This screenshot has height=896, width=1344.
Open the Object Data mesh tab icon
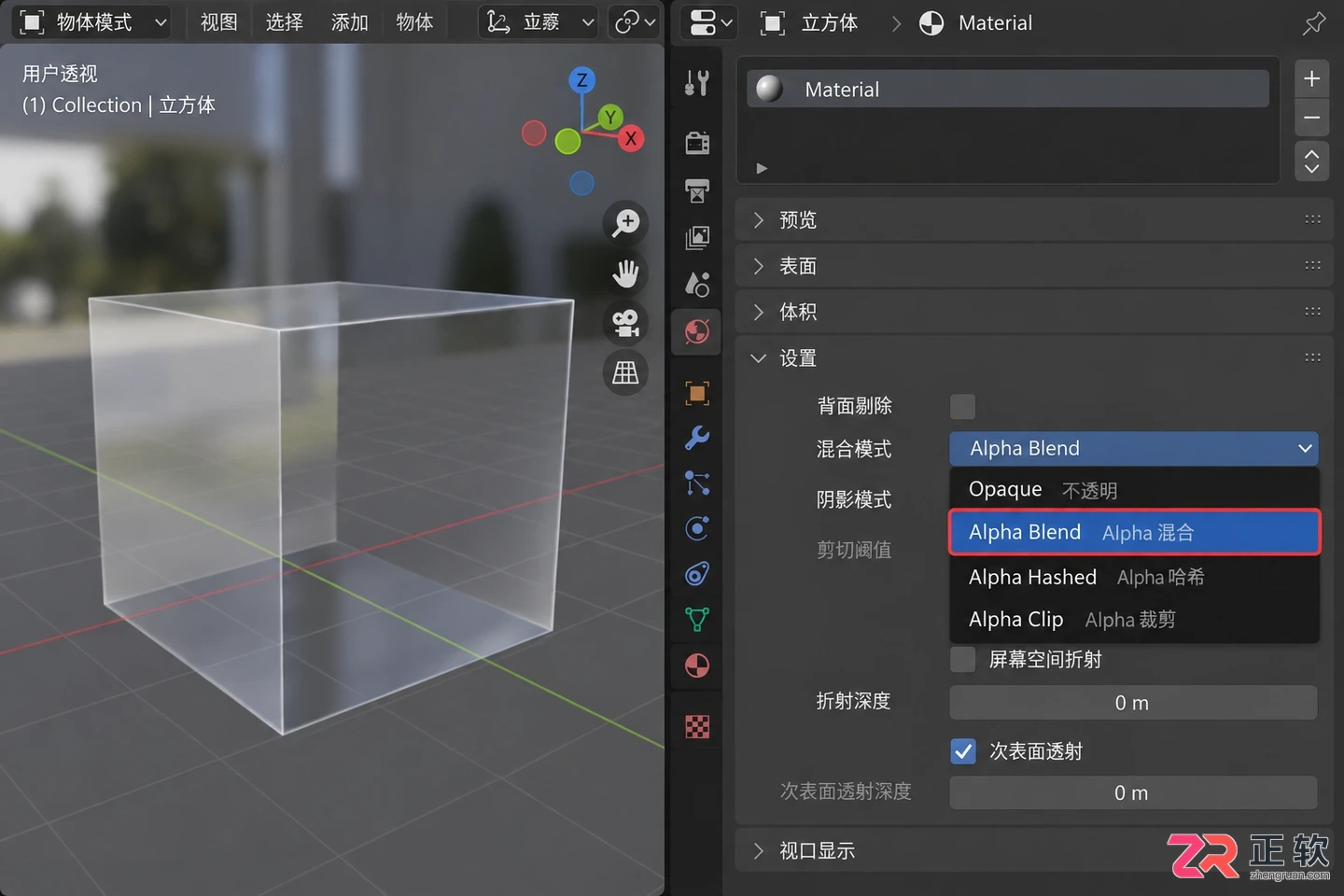click(697, 619)
